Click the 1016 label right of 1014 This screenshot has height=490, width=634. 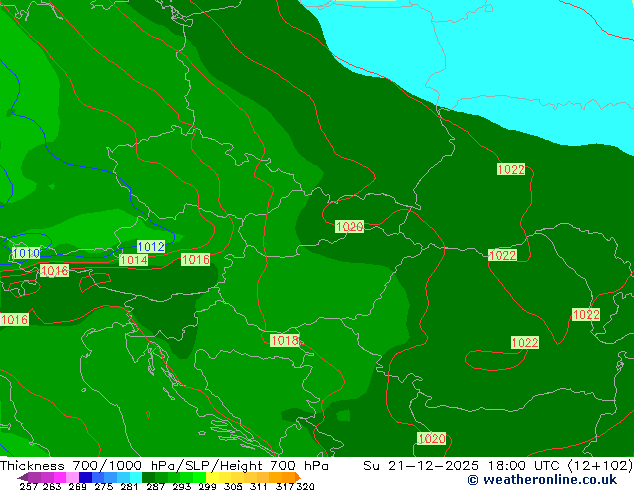[x=196, y=259]
